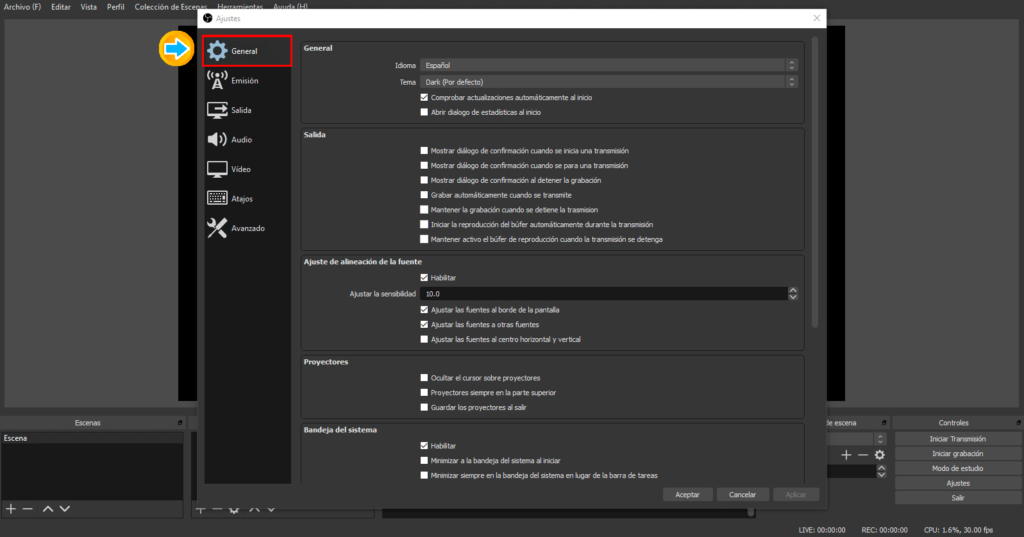The height and width of the screenshot is (537, 1024).
Task: Enable Grabar automáticamente cuando se transmite
Action: [x=424, y=195]
